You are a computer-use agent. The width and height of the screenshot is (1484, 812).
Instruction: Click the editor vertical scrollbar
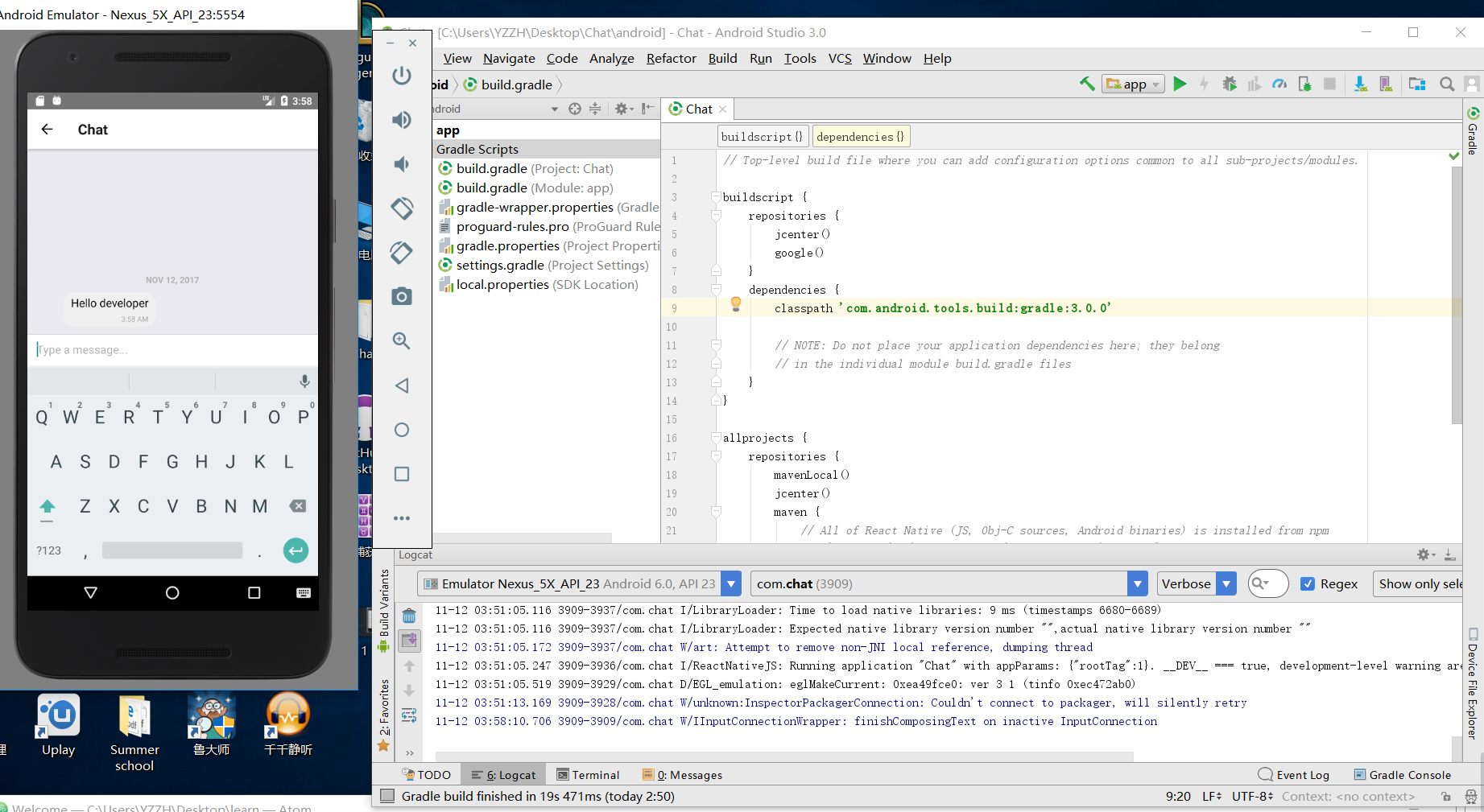[1457, 295]
